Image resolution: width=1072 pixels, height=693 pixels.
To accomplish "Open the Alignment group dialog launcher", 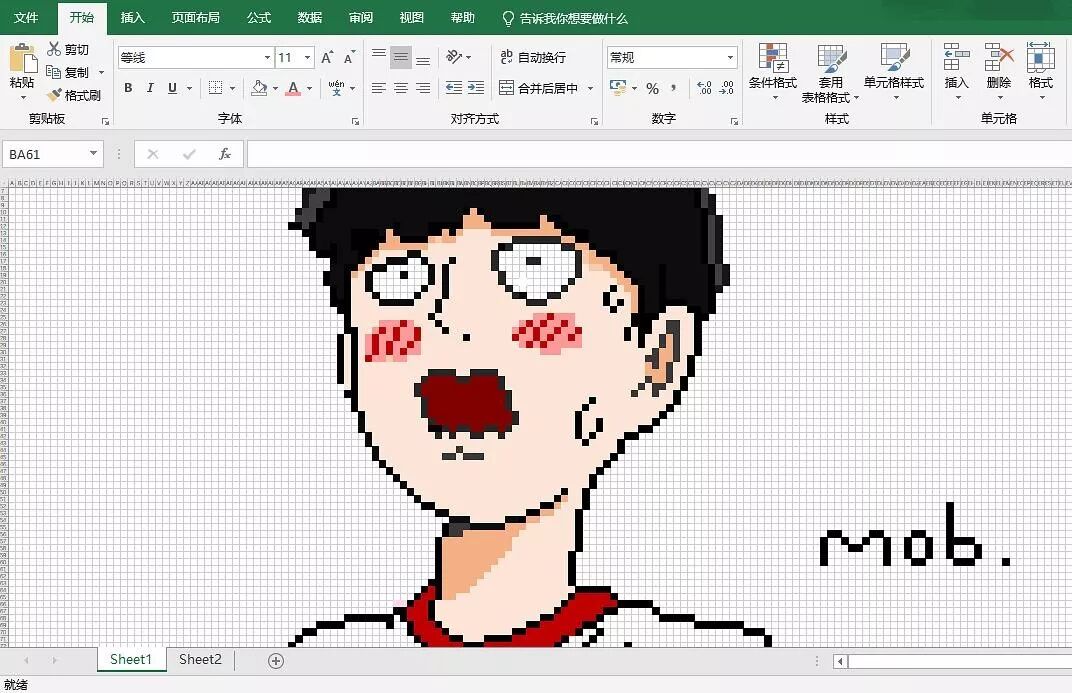I will click(594, 122).
